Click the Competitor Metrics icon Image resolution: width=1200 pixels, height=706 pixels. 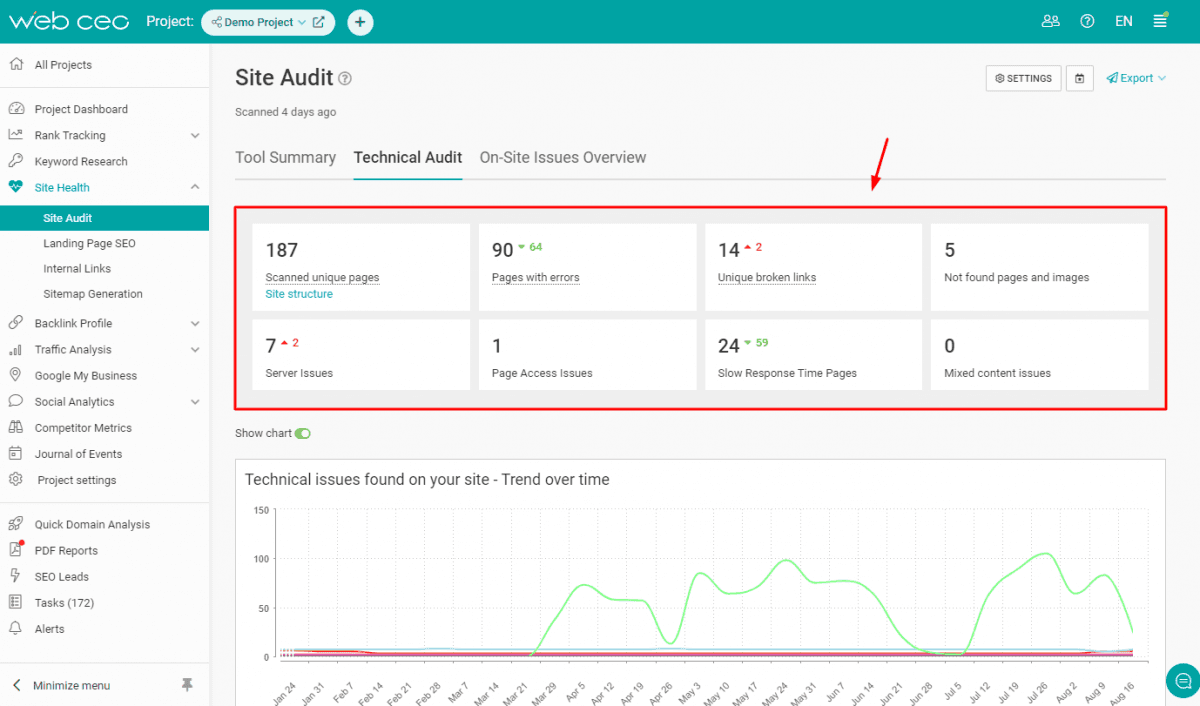(x=15, y=427)
